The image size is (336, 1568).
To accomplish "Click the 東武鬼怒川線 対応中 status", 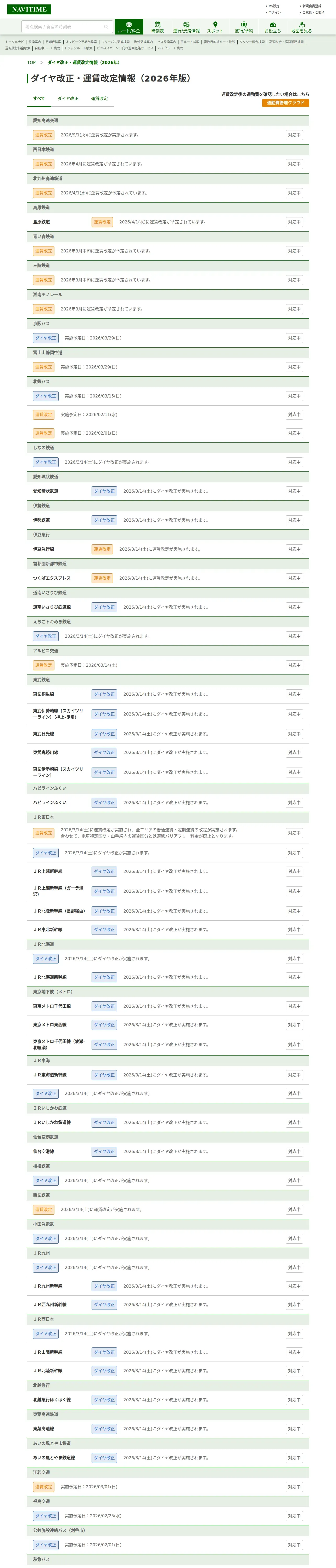I will [x=294, y=752].
